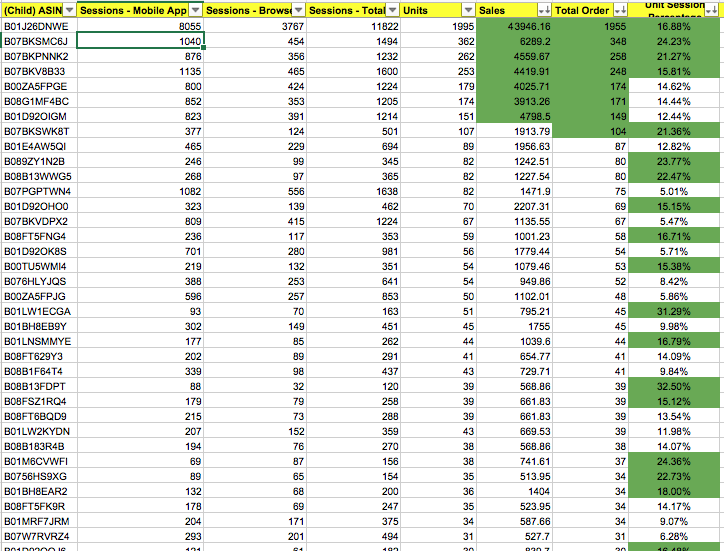Open the Units column filter dropdown
This screenshot has height=551, width=724.
pos(468,10)
